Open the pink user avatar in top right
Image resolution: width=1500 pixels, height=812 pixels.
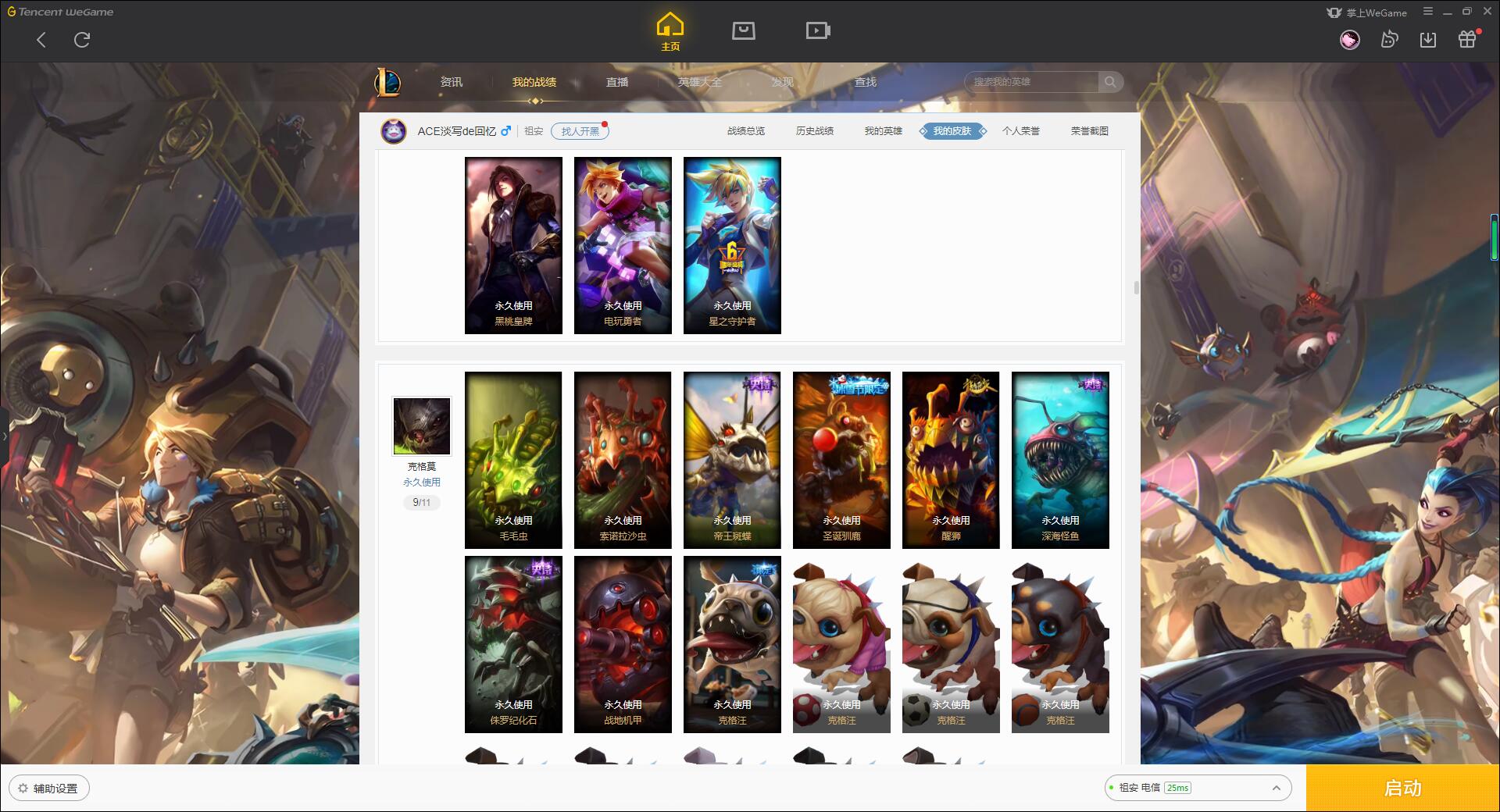click(x=1350, y=40)
